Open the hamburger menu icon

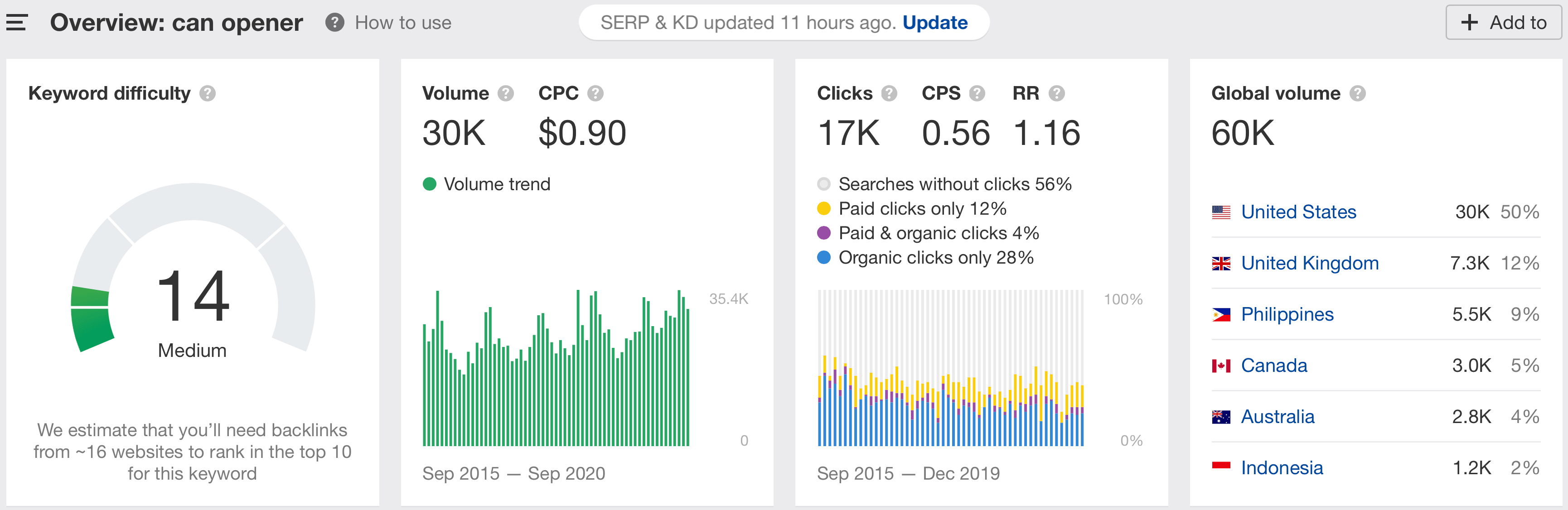[x=17, y=23]
